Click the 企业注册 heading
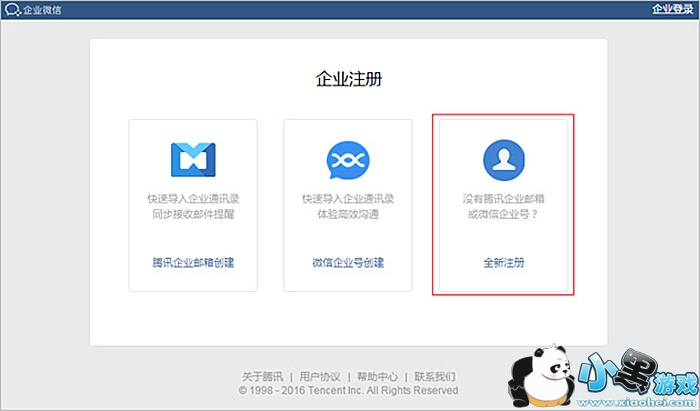The height and width of the screenshot is (411, 700). coord(349,79)
